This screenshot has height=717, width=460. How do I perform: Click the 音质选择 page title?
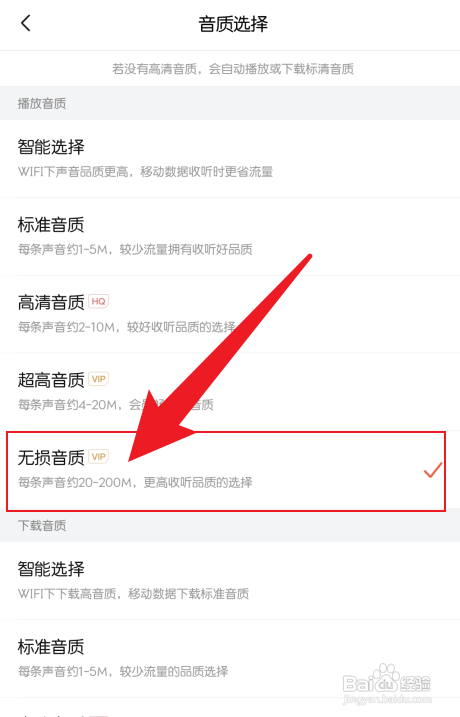[x=233, y=24]
